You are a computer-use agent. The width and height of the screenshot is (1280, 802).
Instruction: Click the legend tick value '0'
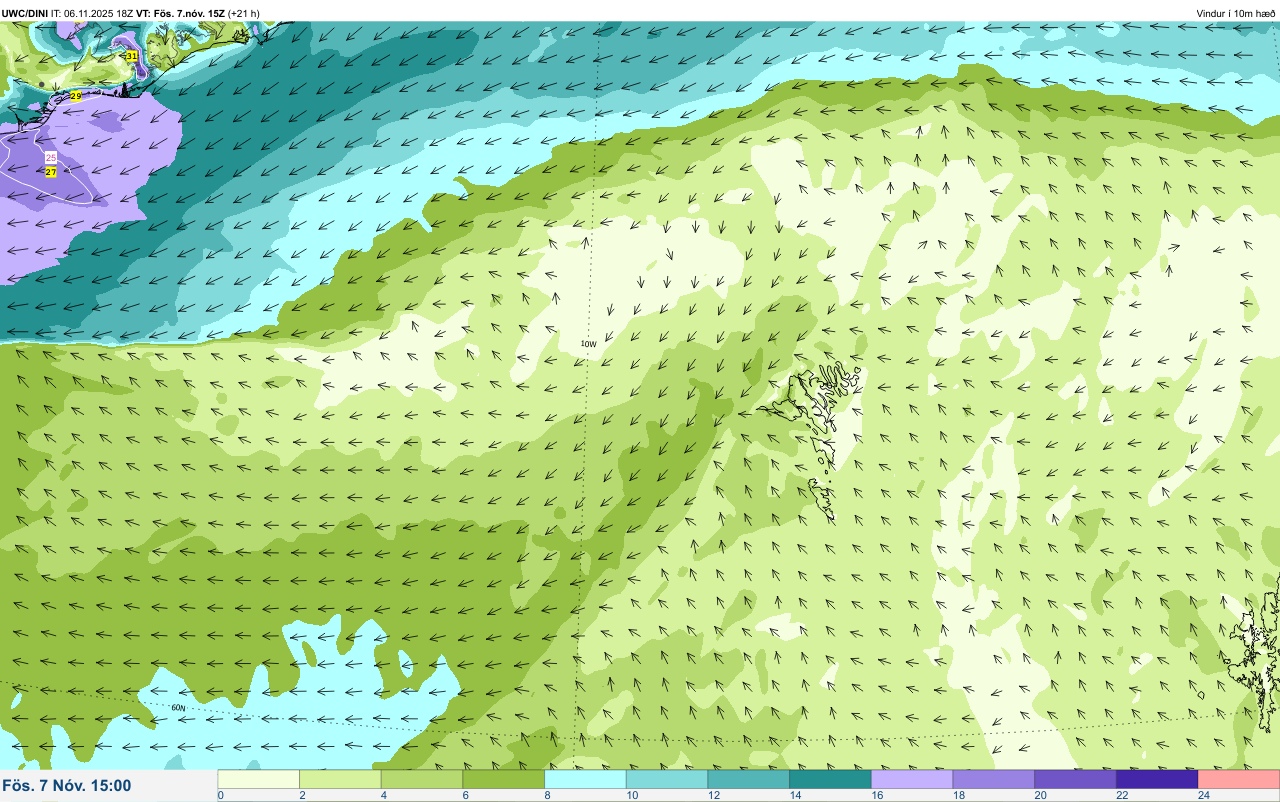coord(220,795)
